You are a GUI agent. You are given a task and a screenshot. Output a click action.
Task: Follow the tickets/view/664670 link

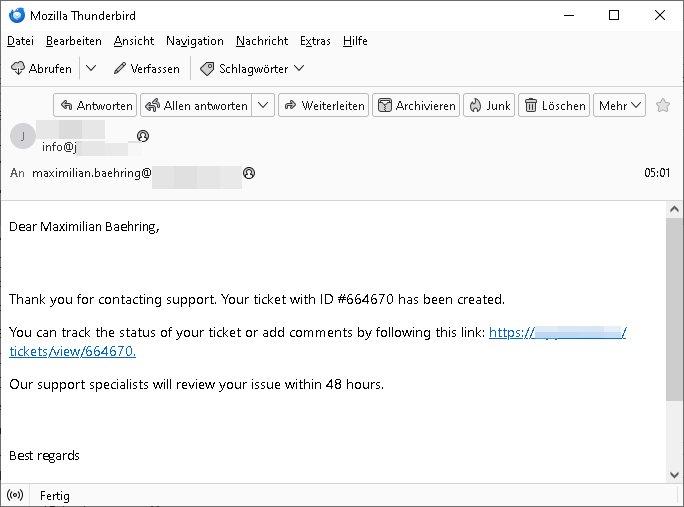click(x=72, y=351)
